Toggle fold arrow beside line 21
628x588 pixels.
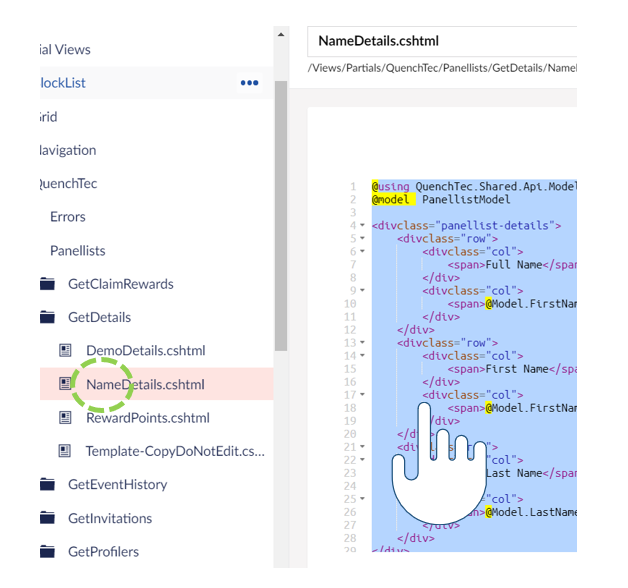point(362,446)
